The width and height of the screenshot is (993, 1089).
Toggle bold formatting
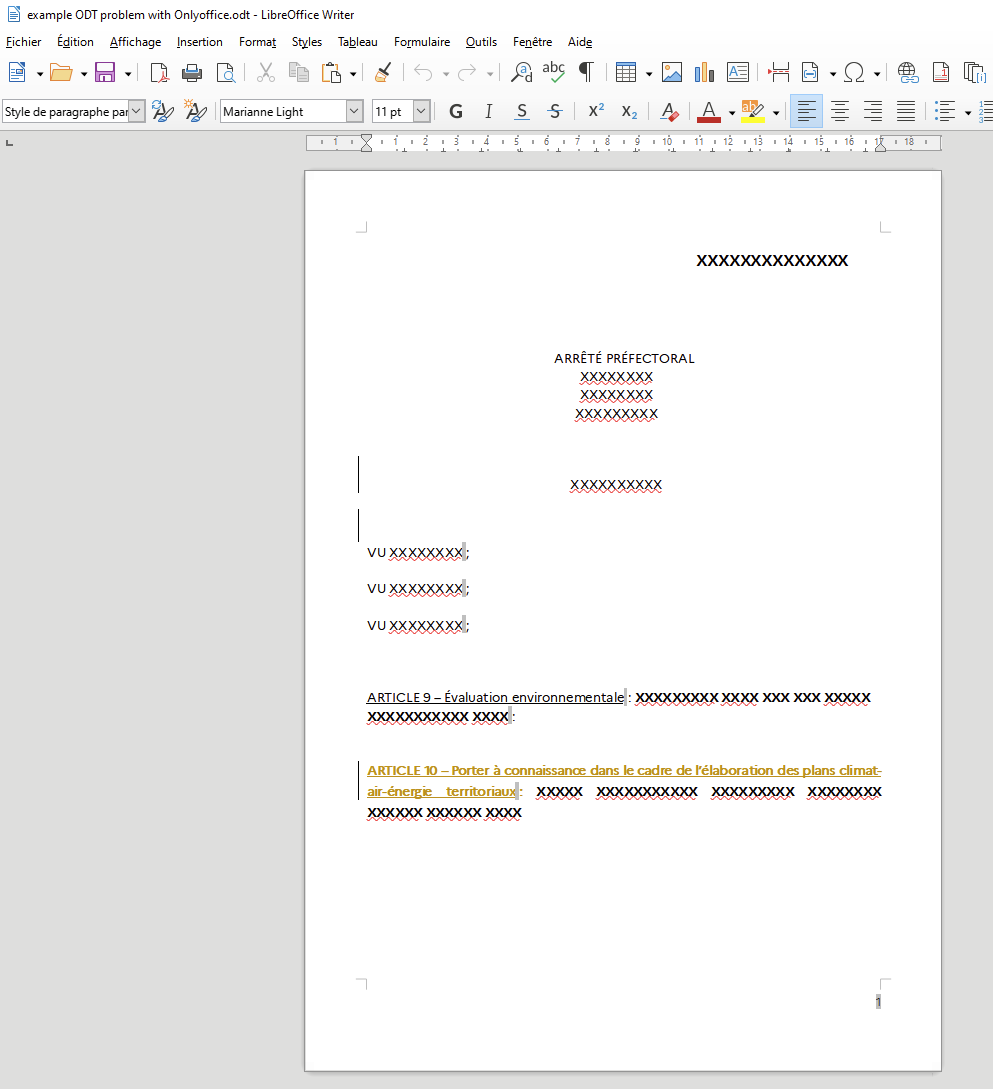pos(456,111)
